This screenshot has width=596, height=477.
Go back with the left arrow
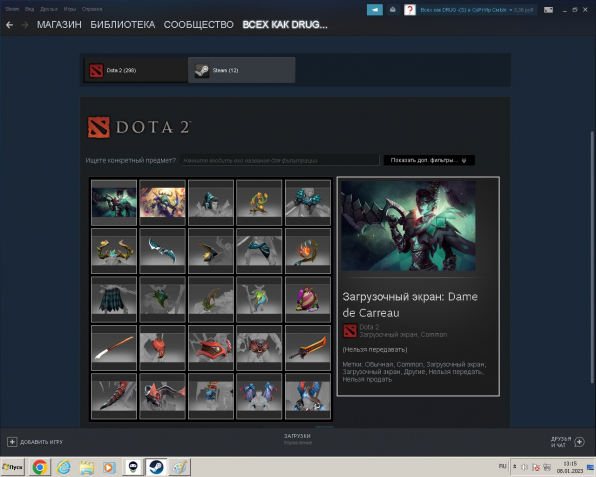[x=10, y=25]
